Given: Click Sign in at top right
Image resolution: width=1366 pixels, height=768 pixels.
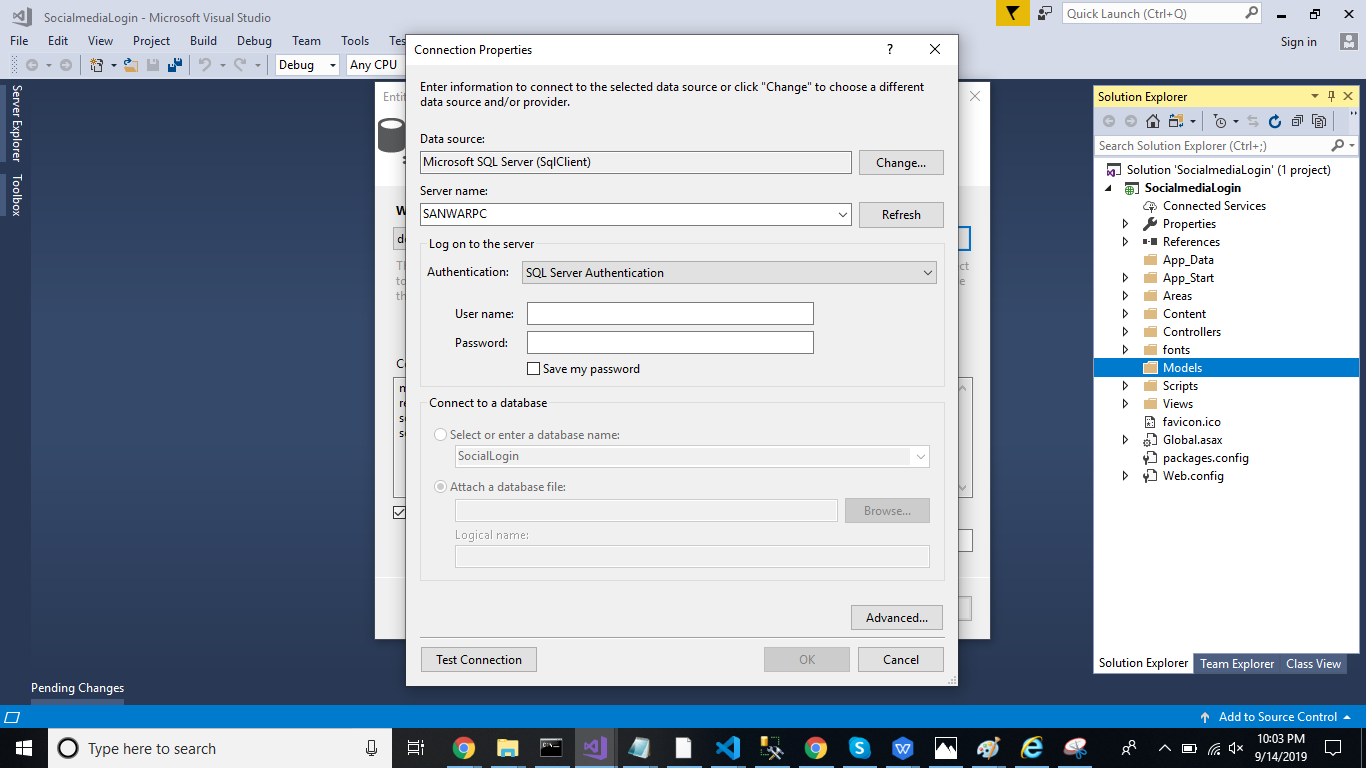Looking at the screenshot, I should point(1299,42).
